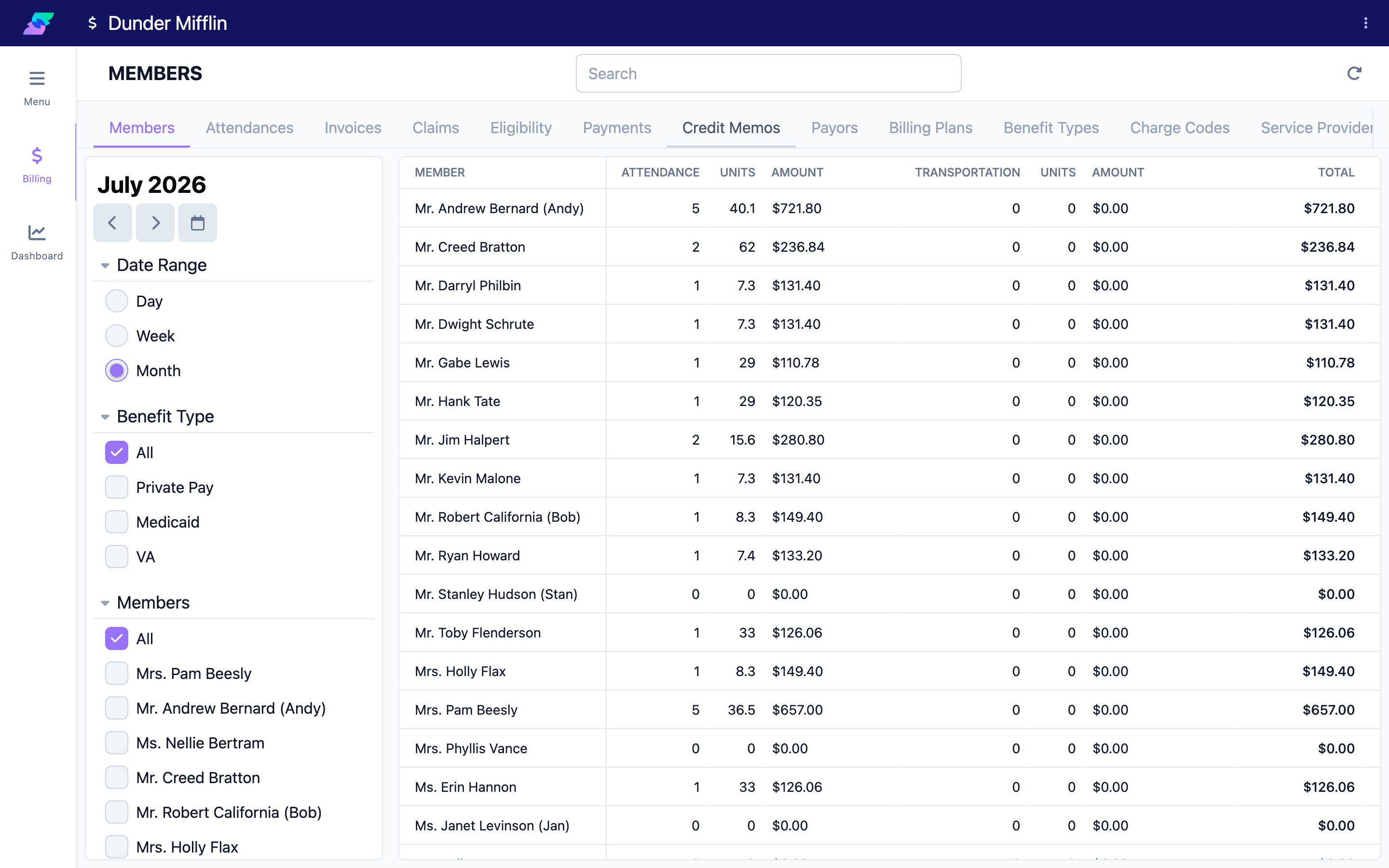Open Mr. Jim Halpert member row
The width and height of the screenshot is (1389, 868).
tap(889, 440)
